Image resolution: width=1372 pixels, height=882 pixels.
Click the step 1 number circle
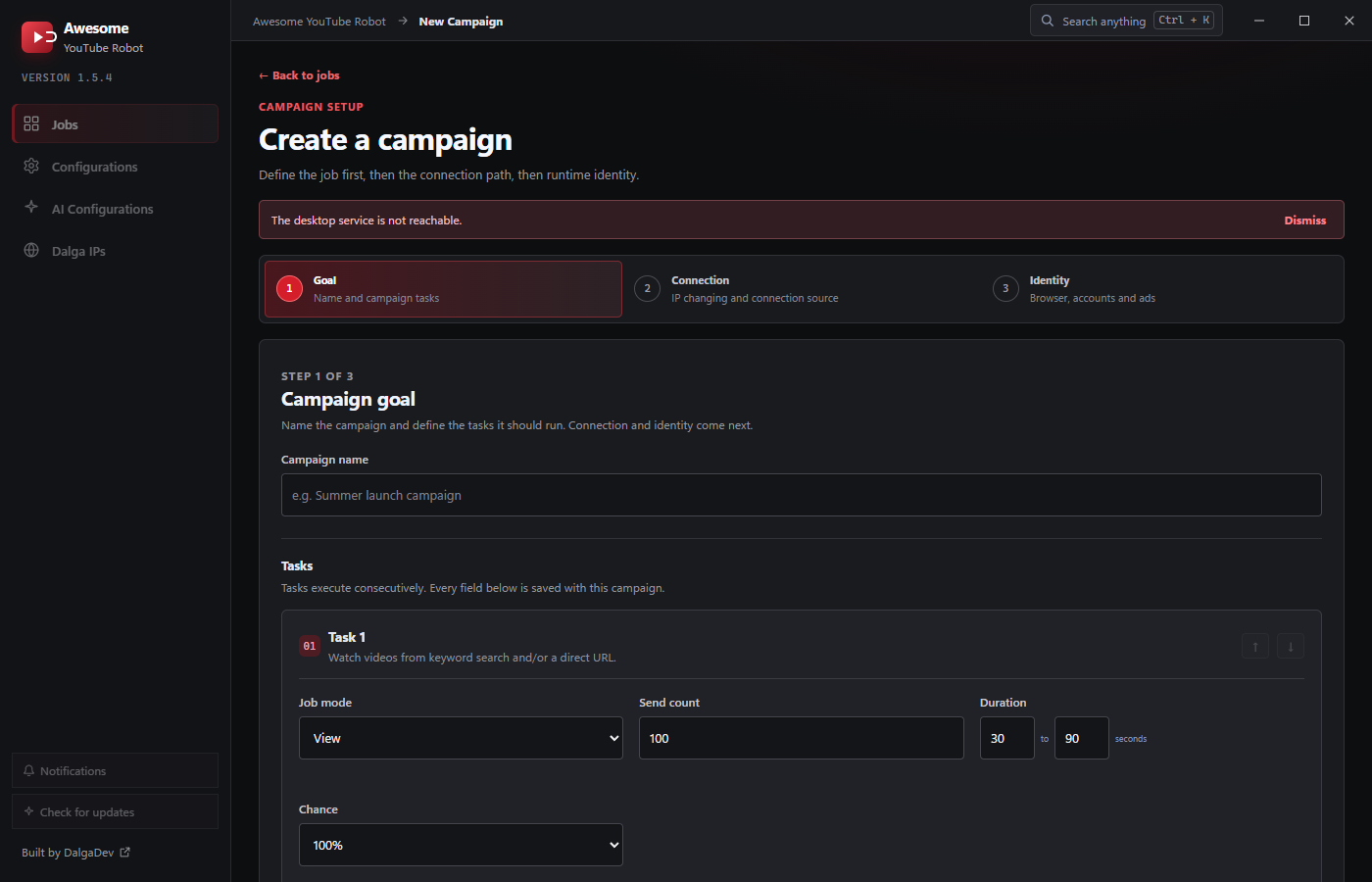[289, 288]
